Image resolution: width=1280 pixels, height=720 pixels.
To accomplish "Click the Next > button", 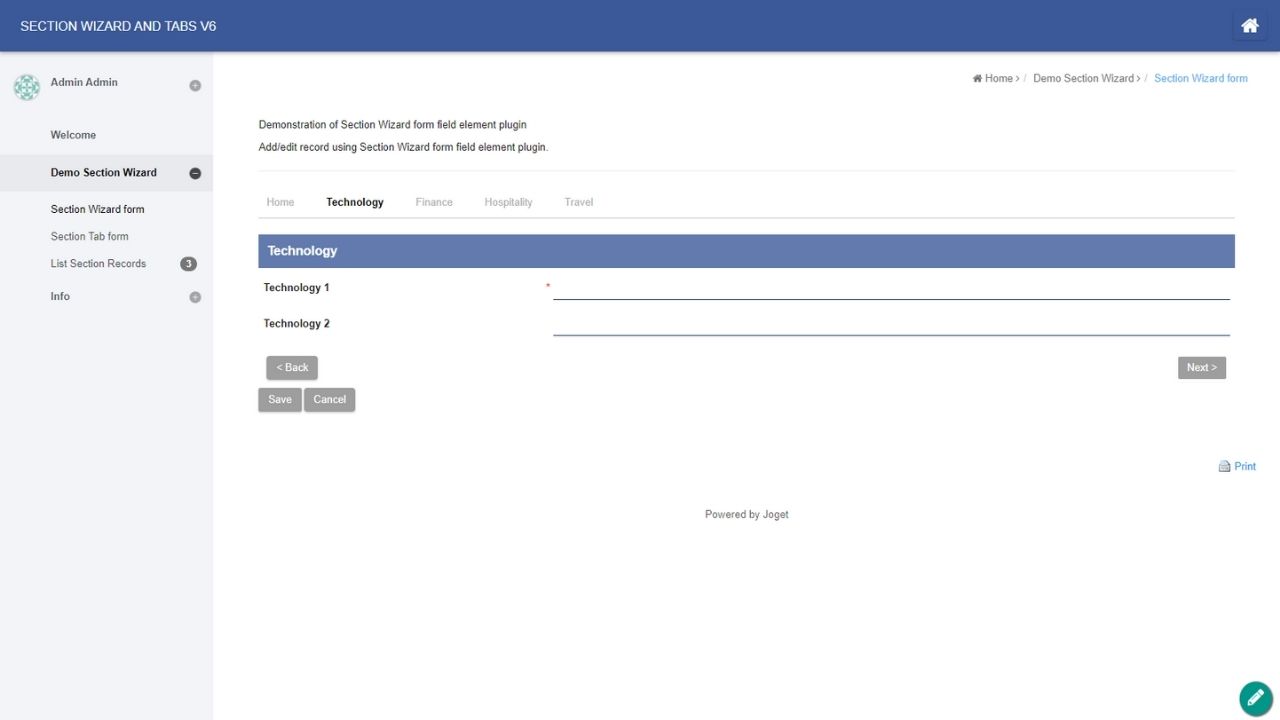I will point(1201,368).
